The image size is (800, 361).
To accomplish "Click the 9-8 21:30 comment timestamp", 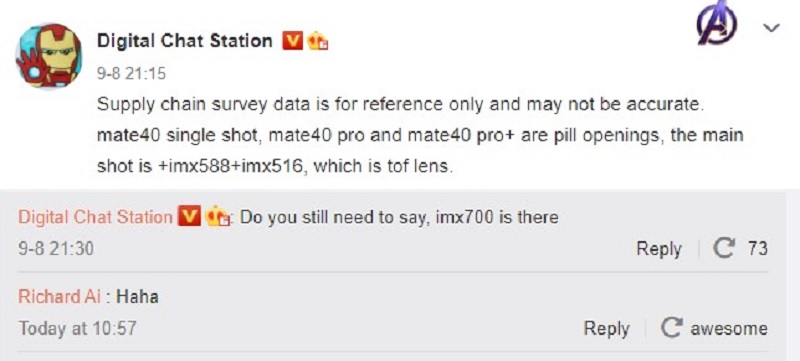I will 56,249.
